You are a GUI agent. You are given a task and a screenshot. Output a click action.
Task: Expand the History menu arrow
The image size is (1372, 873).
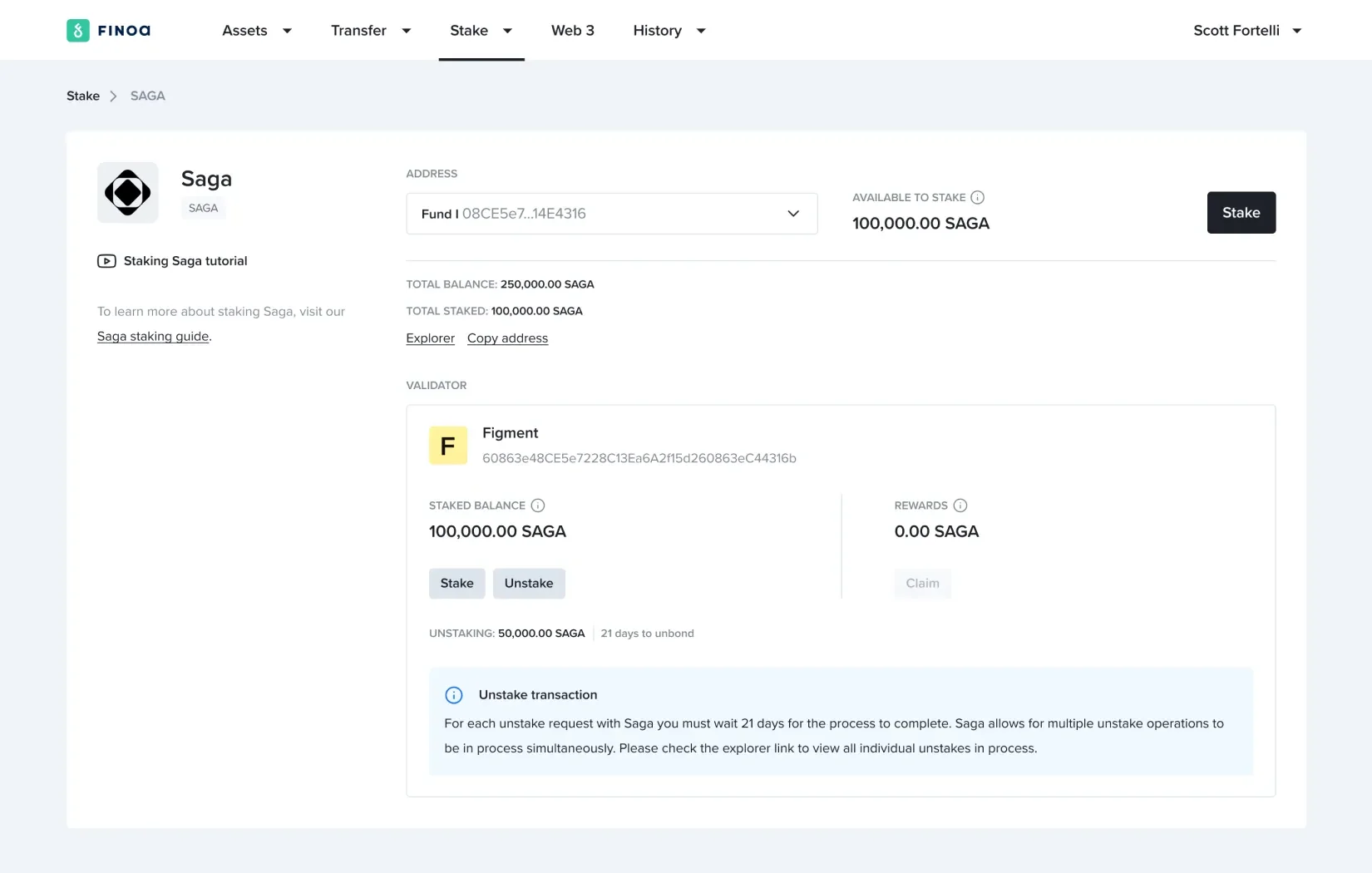701,31
